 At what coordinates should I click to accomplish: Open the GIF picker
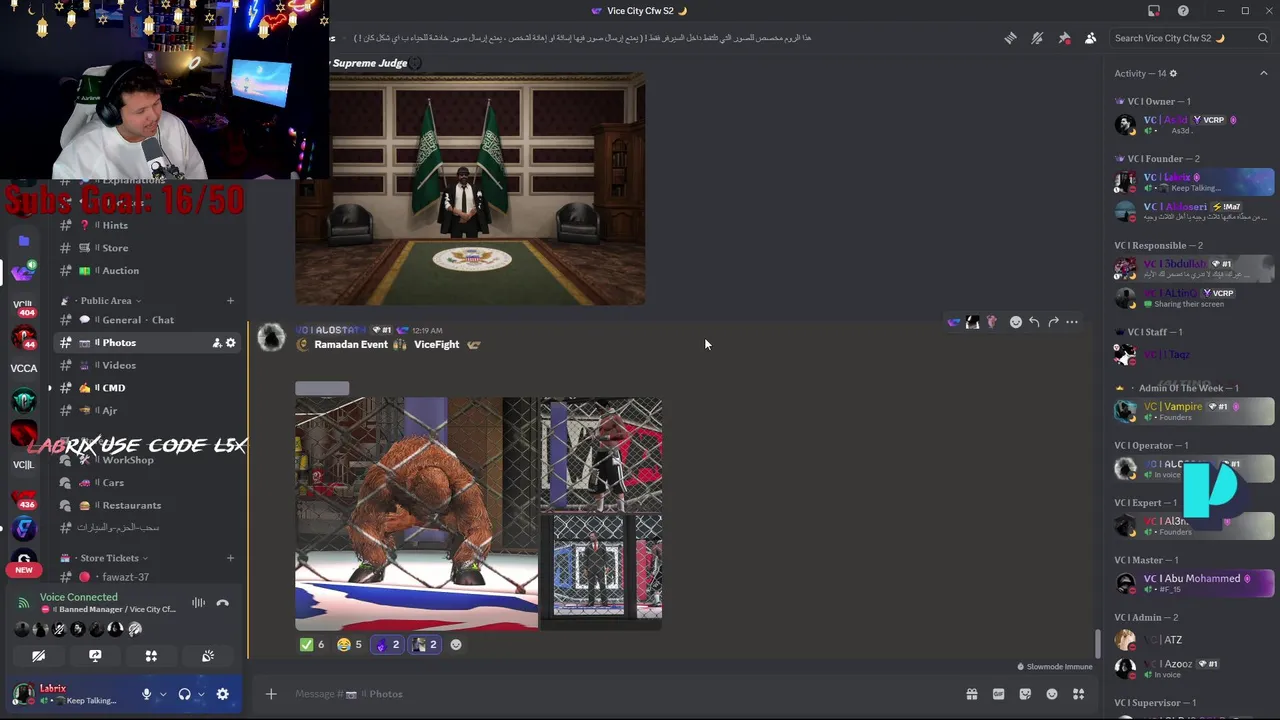tap(998, 694)
